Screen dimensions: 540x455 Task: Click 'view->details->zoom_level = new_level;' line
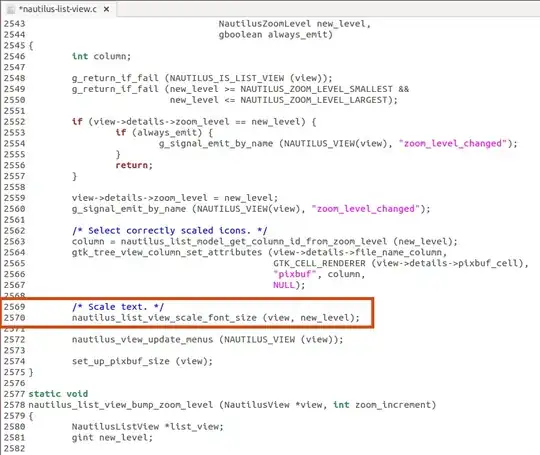tap(175, 198)
